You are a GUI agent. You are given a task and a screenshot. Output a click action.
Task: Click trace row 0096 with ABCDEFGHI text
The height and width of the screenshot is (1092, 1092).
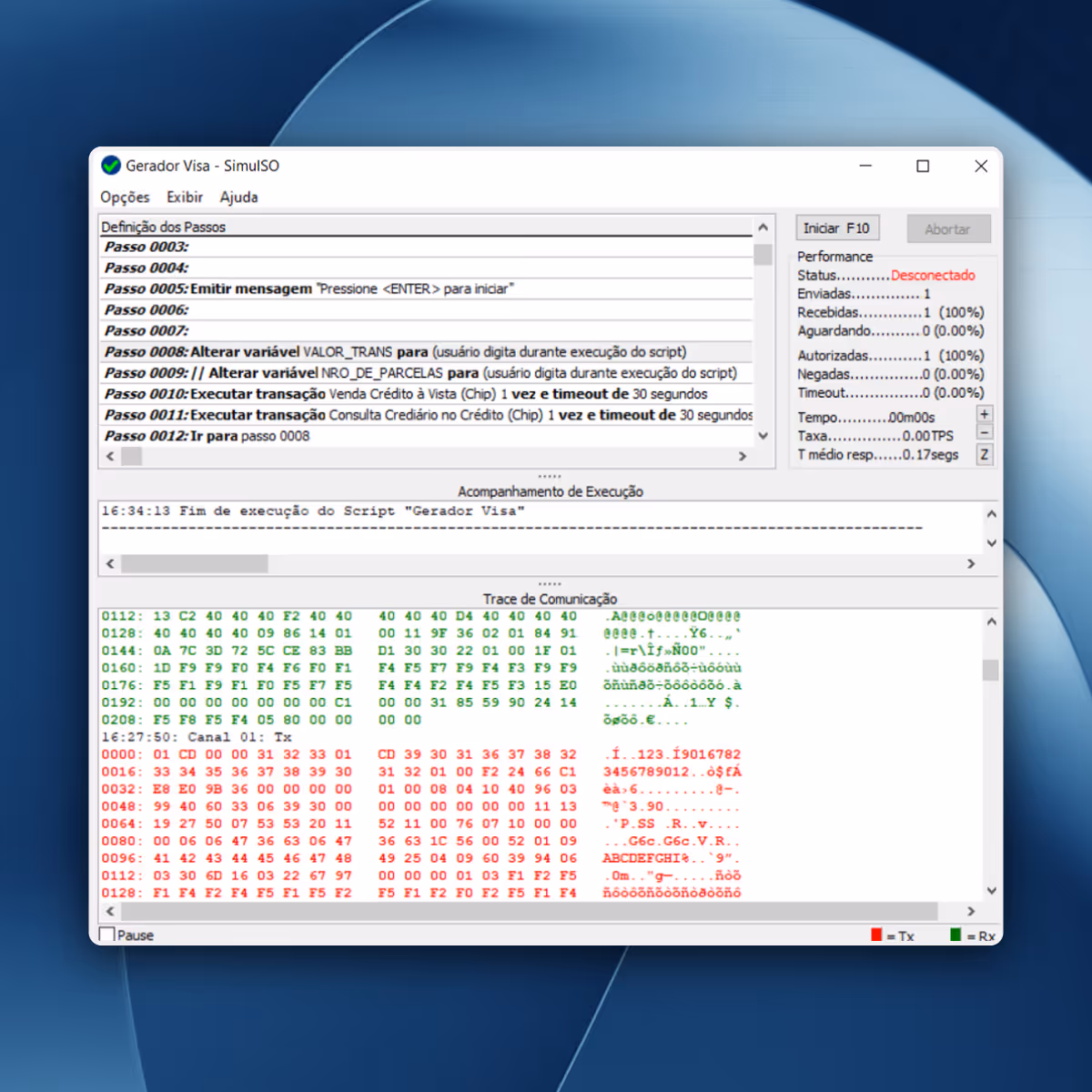tap(421, 858)
